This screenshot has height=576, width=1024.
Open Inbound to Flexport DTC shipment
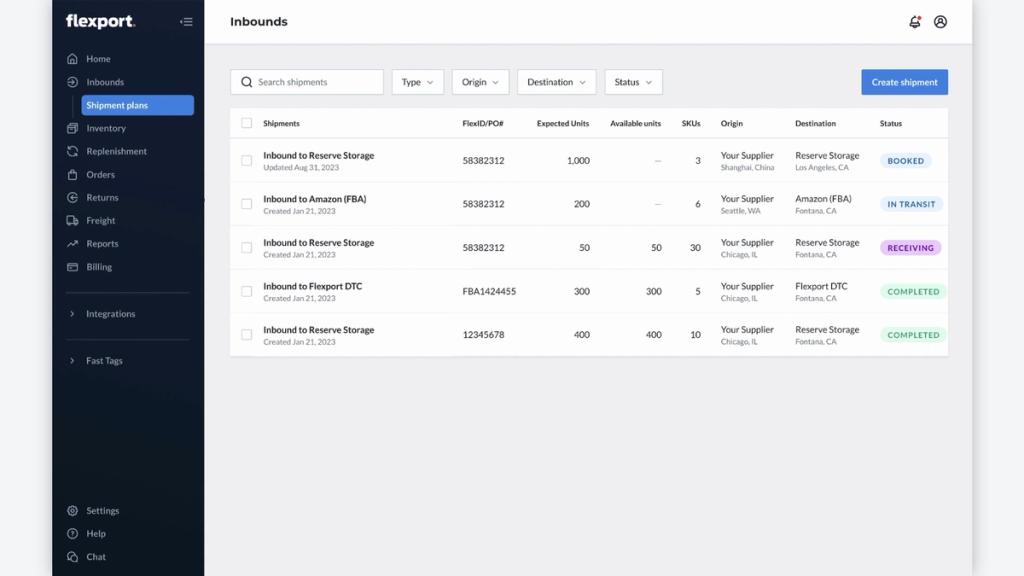(x=312, y=286)
